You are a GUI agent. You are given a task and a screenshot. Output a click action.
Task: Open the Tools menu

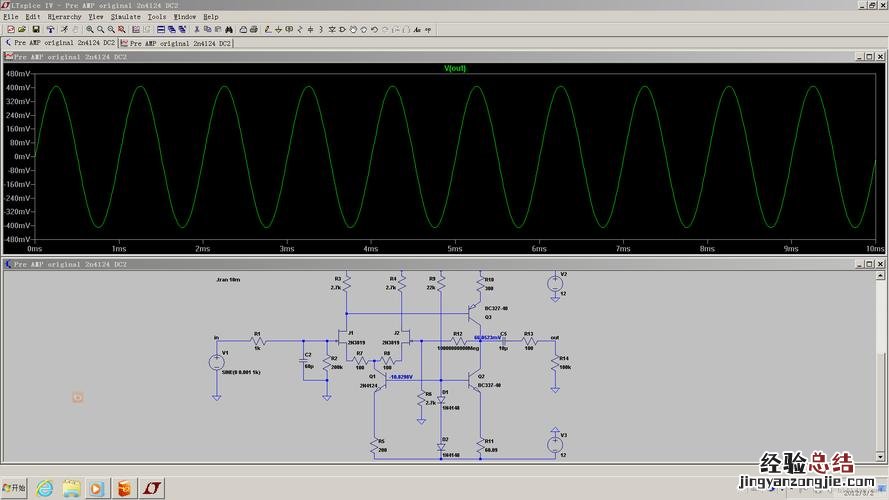(157, 17)
